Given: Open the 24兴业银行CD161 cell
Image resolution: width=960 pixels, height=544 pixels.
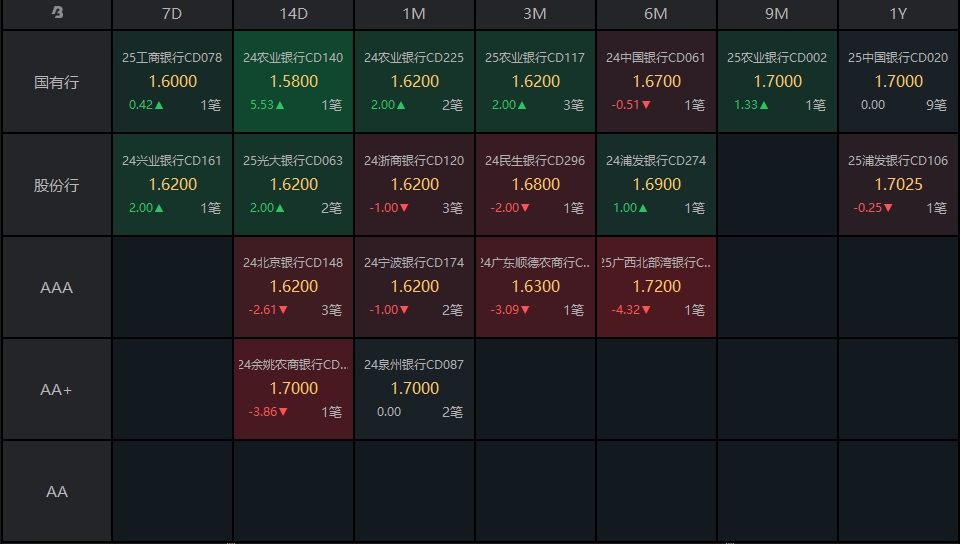Looking at the screenshot, I should click(172, 184).
